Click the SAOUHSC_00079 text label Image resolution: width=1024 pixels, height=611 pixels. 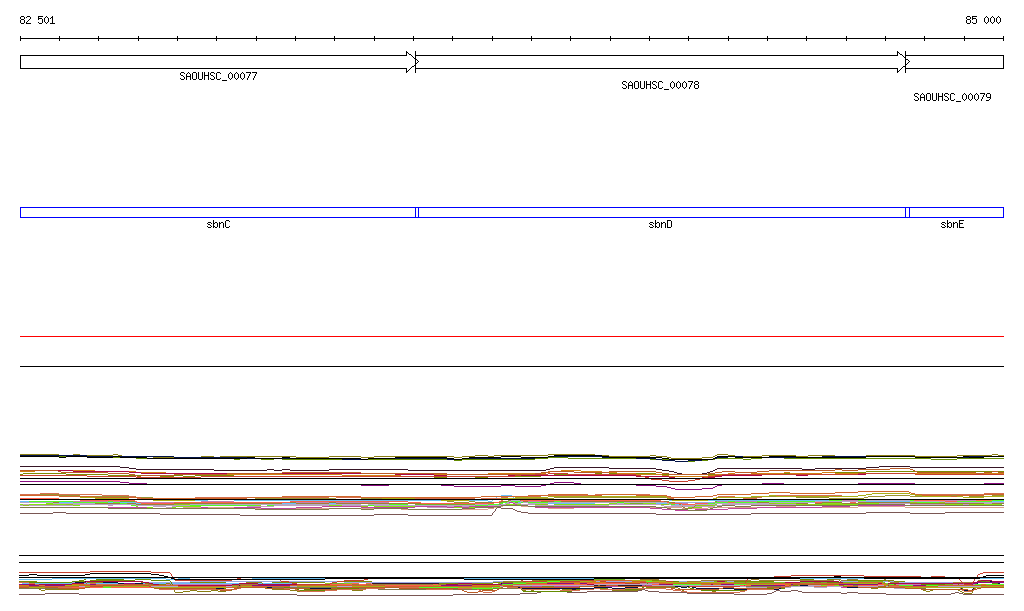pyautogui.click(x=952, y=98)
